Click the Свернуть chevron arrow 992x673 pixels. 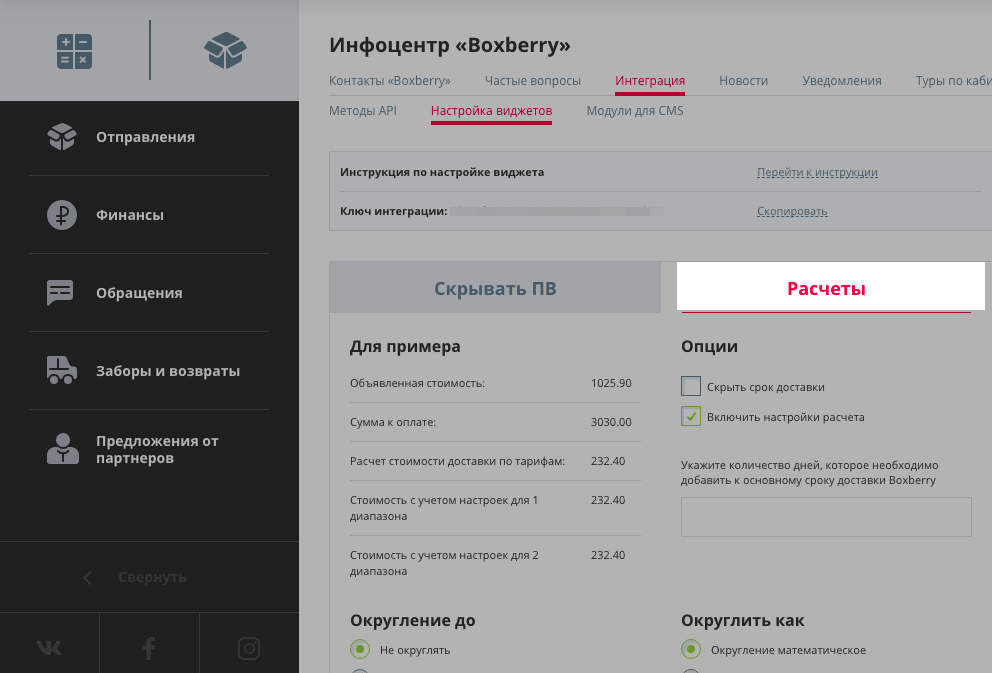tap(87, 577)
